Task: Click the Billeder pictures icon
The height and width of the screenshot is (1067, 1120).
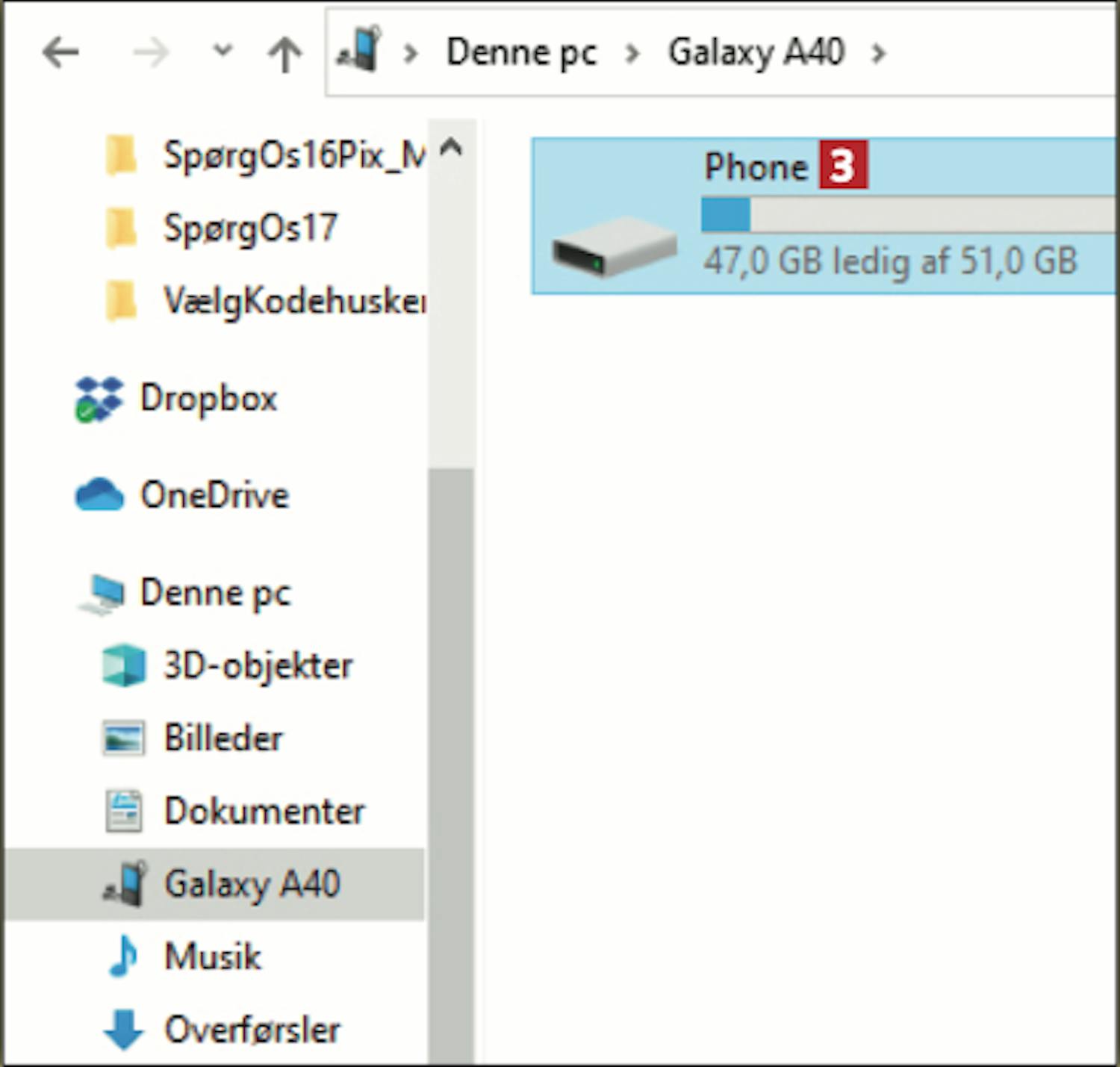Action: (x=123, y=738)
